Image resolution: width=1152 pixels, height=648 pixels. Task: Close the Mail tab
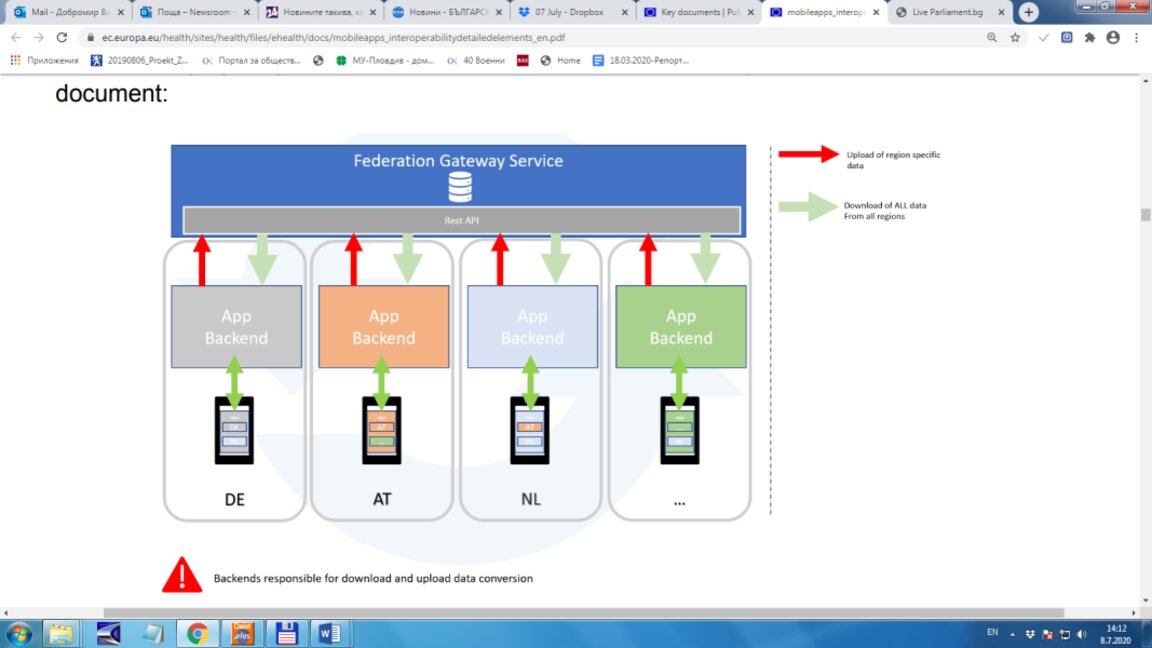click(120, 12)
